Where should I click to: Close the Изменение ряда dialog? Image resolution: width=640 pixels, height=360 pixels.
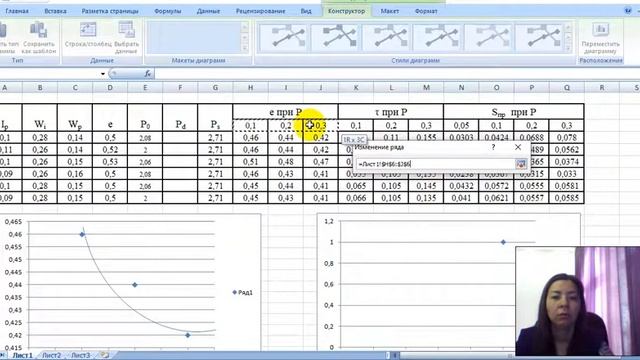point(518,147)
